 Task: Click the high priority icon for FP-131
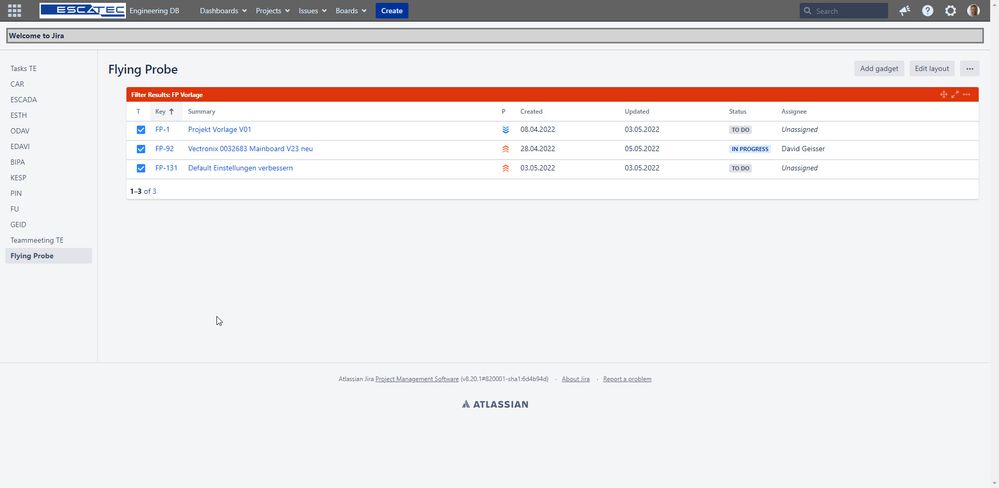tap(505, 168)
